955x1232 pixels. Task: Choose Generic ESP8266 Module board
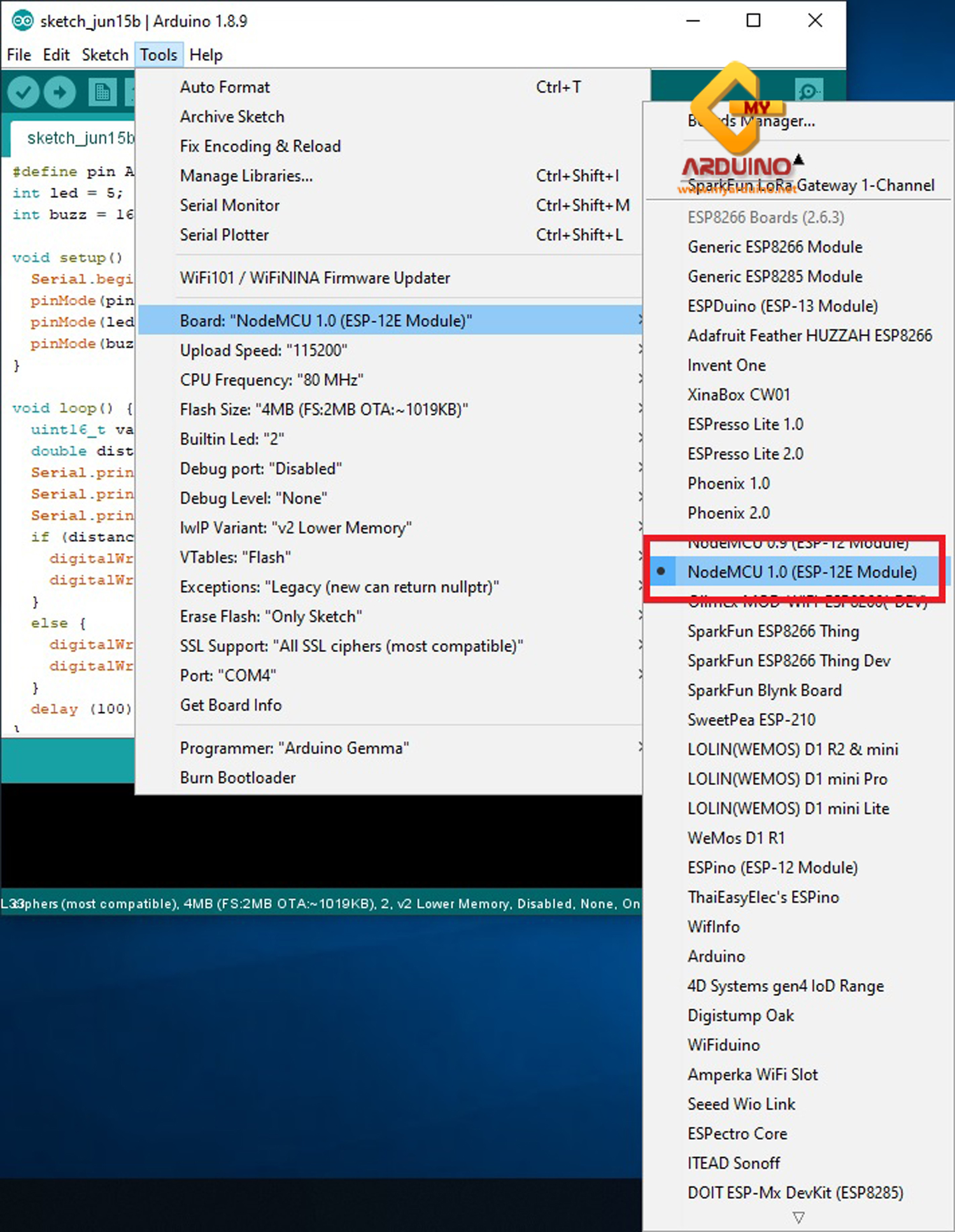(774, 247)
